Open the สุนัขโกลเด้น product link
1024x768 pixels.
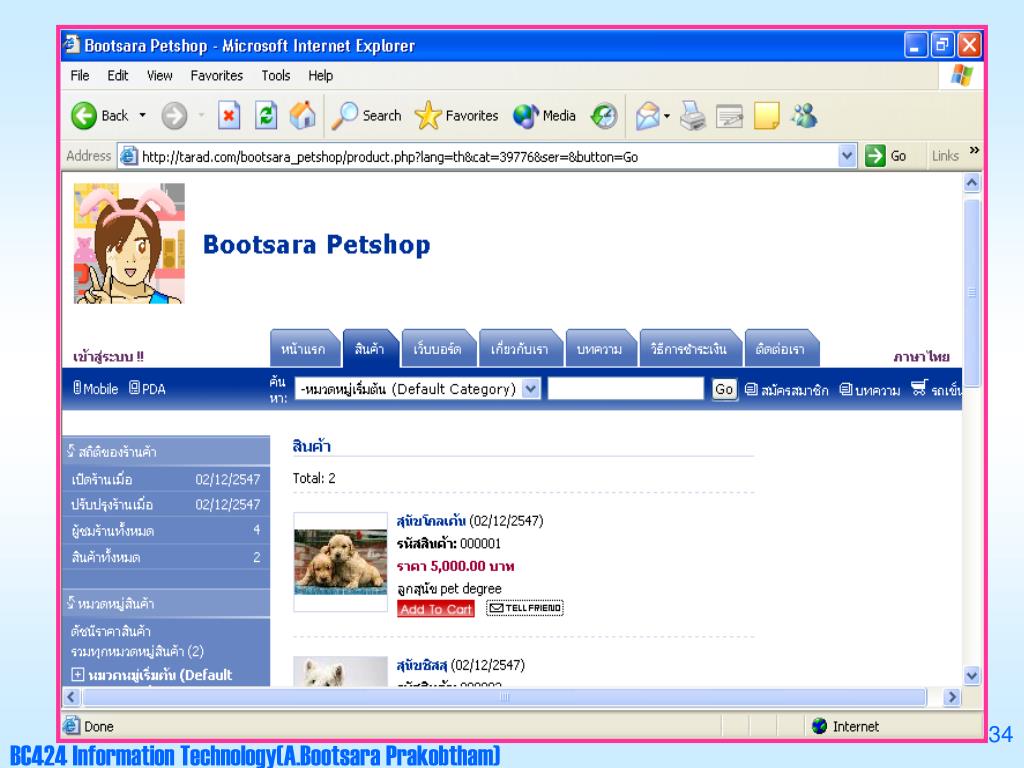point(431,520)
